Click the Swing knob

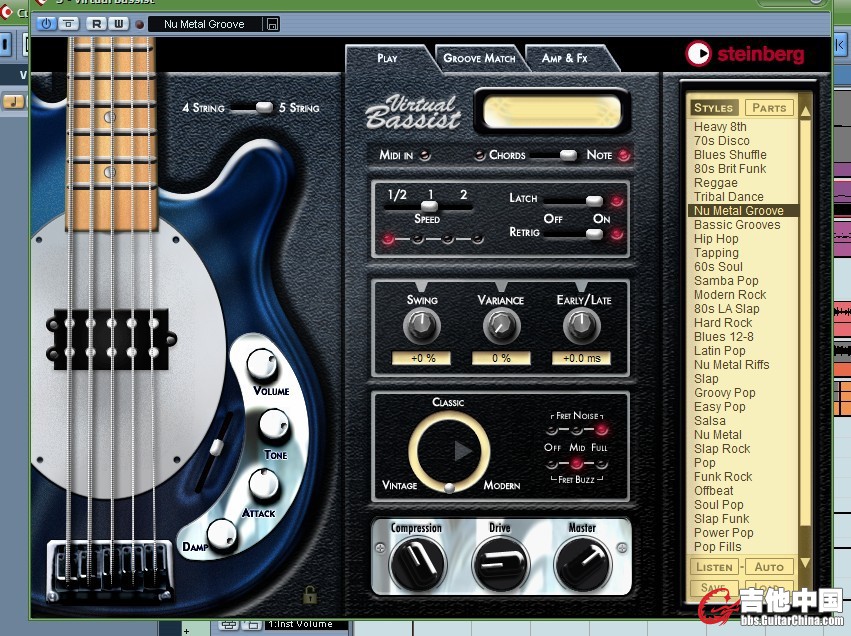coord(422,326)
